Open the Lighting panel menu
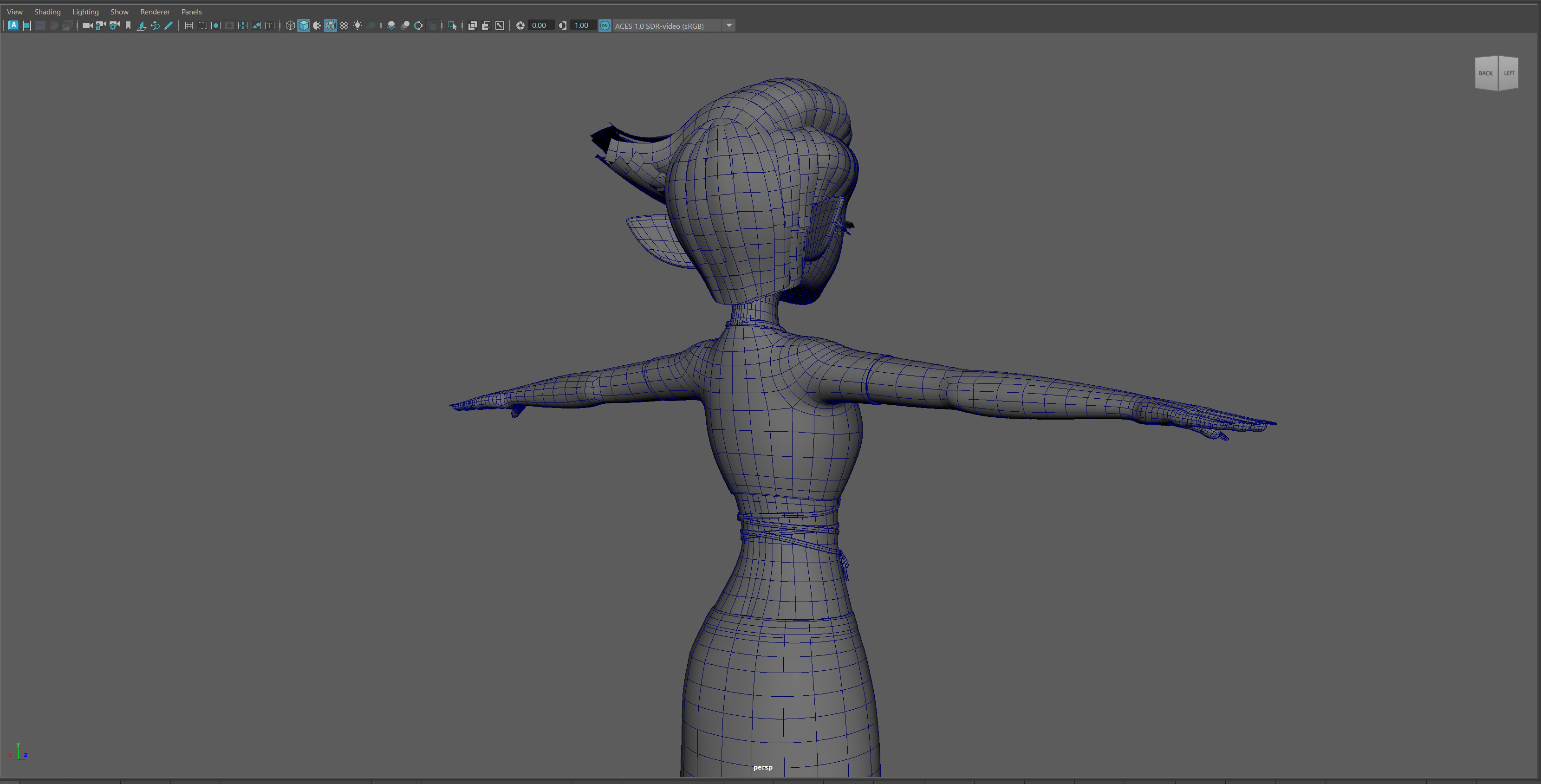 pyautogui.click(x=85, y=11)
